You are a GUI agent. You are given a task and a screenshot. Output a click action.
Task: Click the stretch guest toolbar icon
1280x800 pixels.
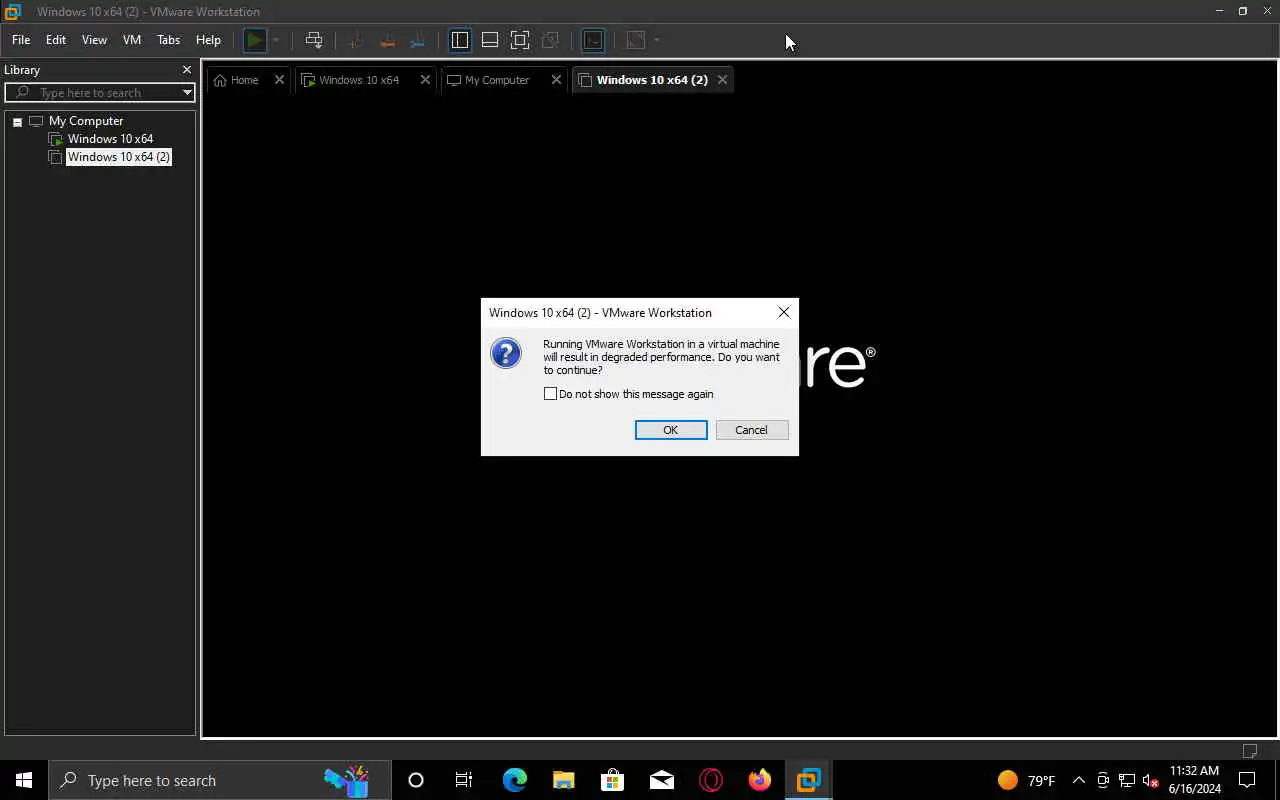[636, 40]
